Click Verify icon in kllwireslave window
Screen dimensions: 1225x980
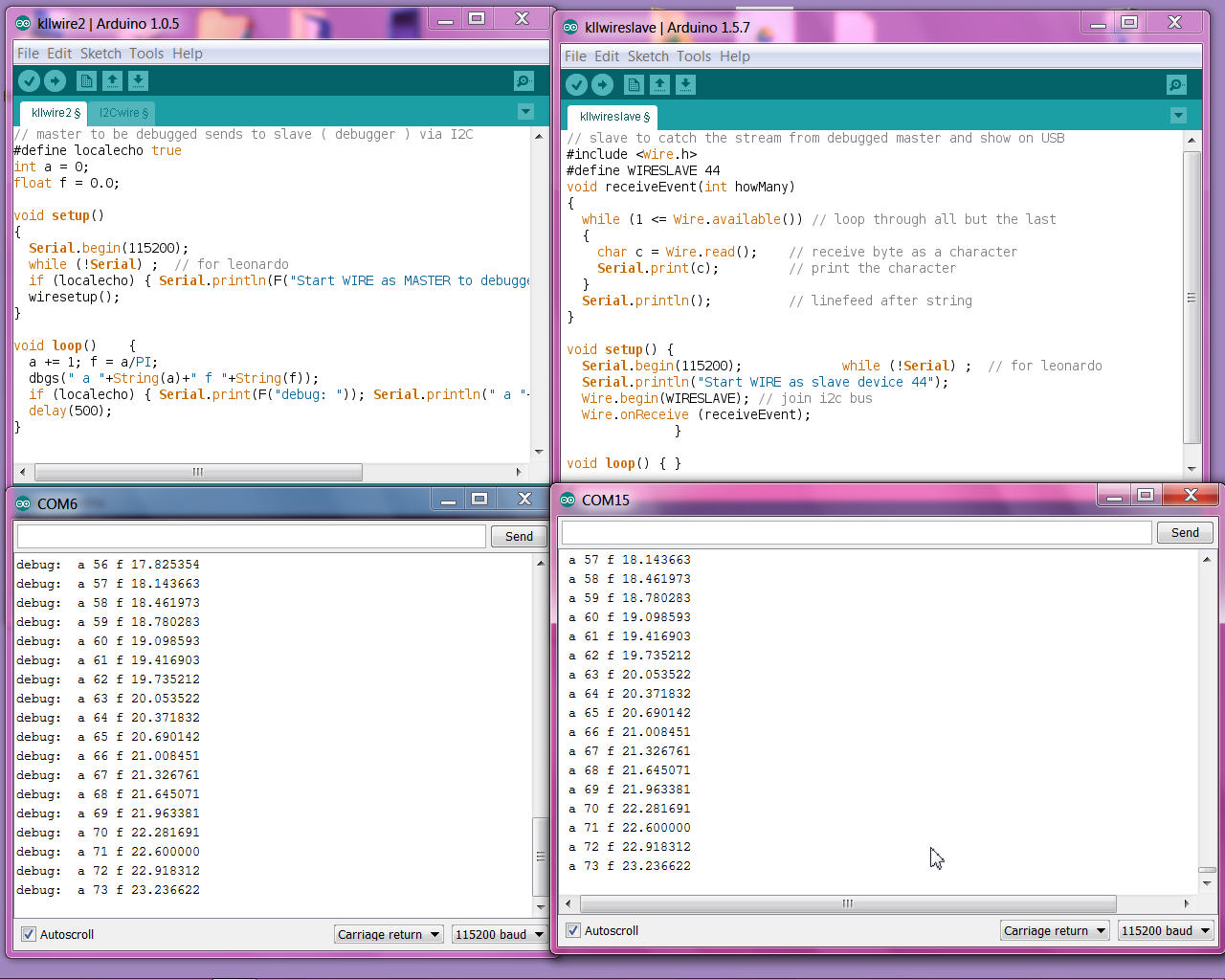[576, 85]
